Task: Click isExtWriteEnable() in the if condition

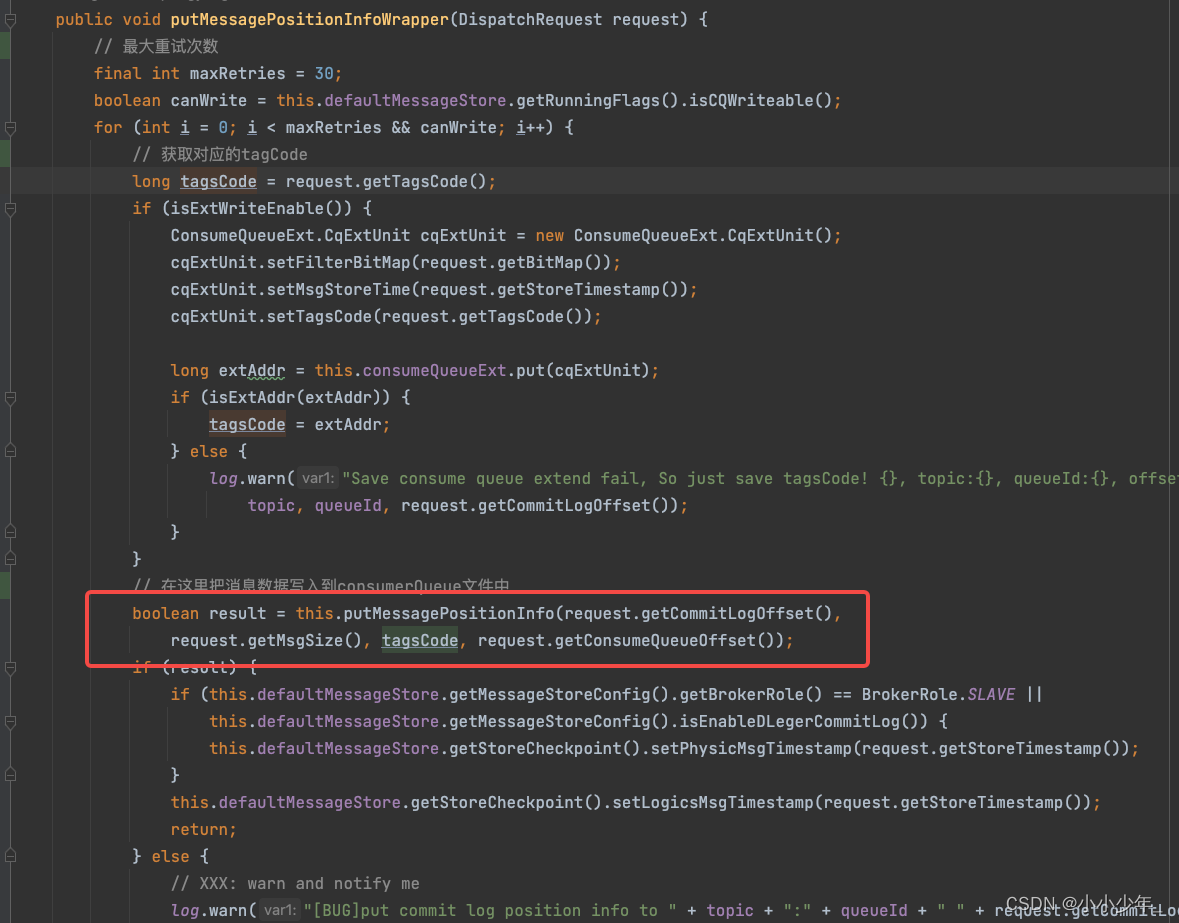Action: [262, 208]
